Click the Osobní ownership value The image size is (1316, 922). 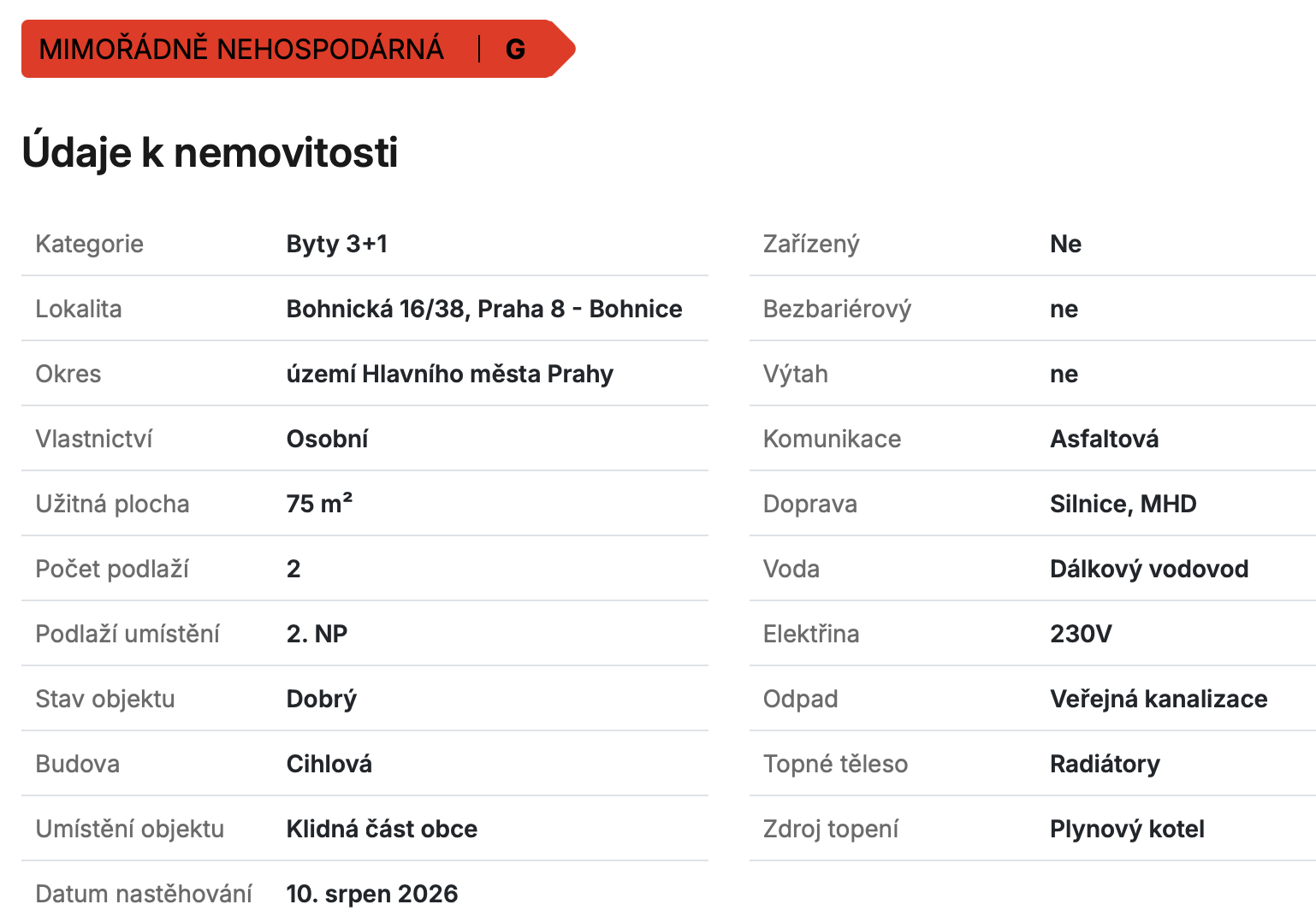click(327, 439)
